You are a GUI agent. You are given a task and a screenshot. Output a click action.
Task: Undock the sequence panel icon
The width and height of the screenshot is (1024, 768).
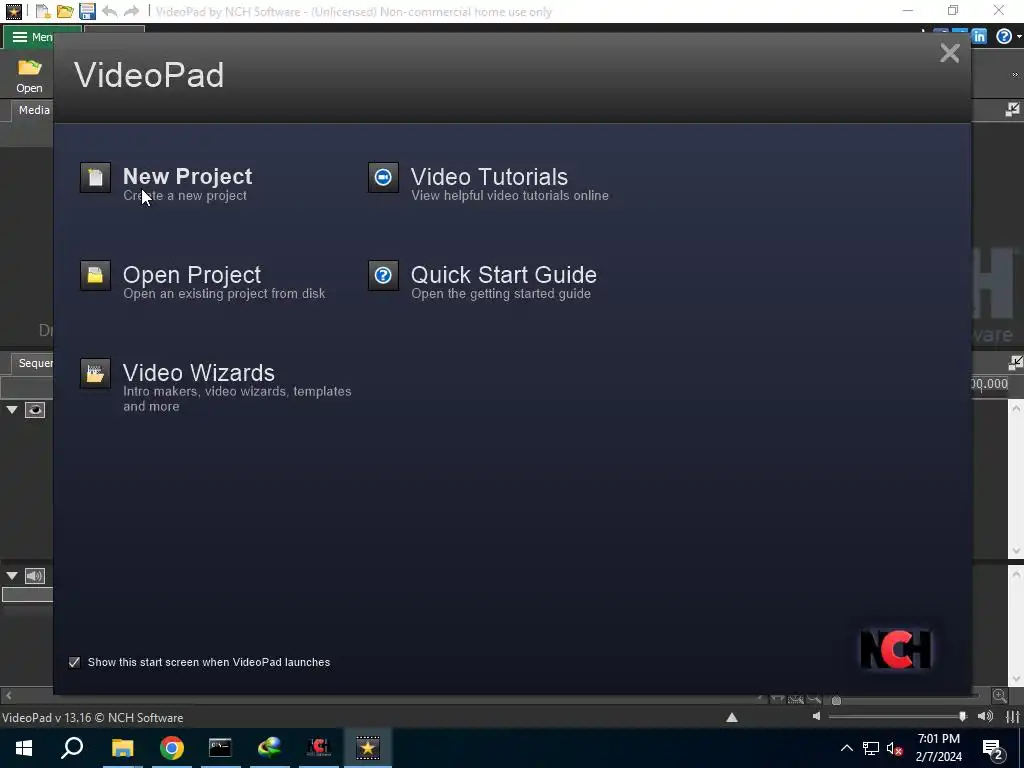1015,362
